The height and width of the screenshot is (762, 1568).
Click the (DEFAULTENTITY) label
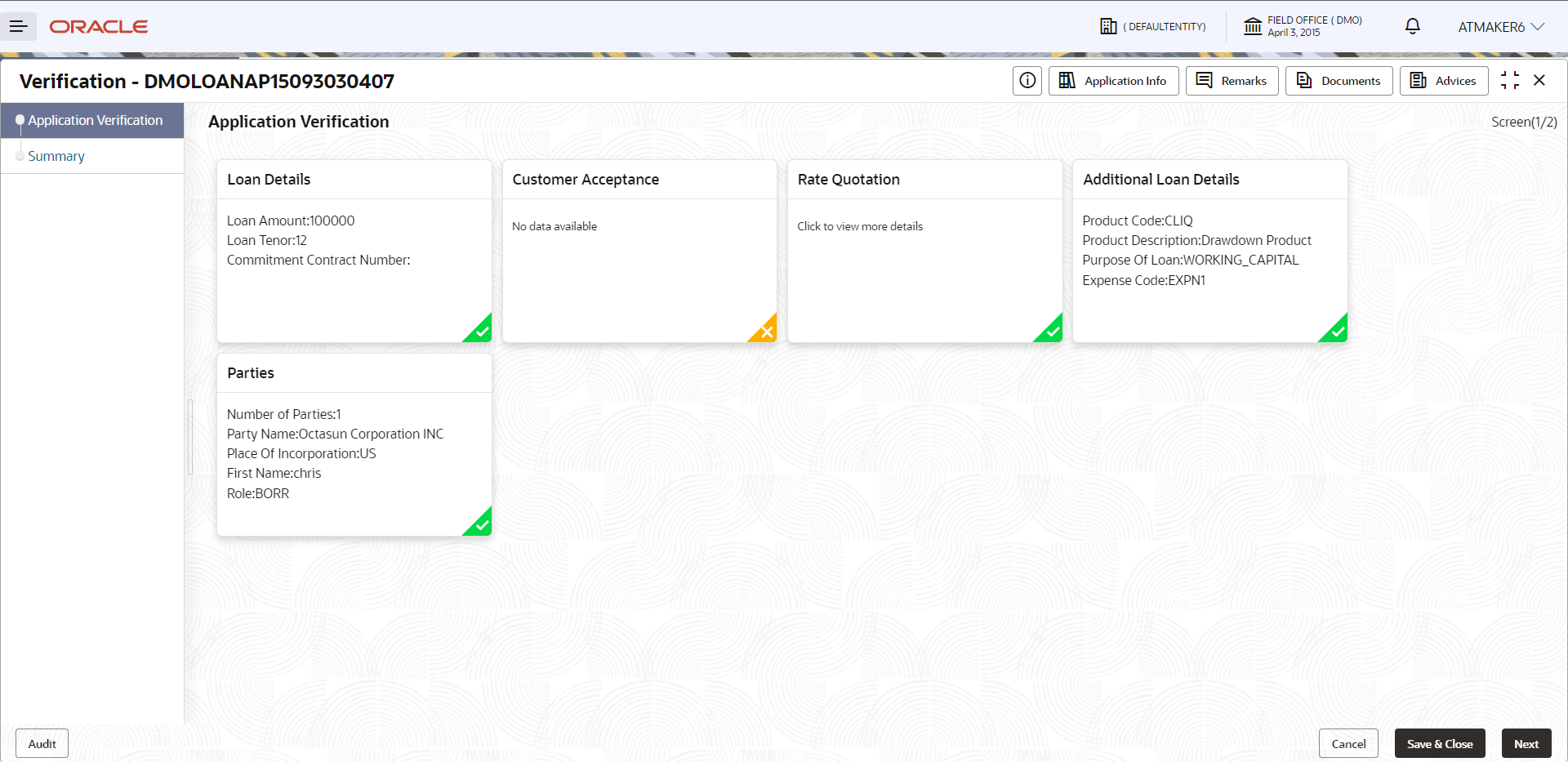(1165, 27)
